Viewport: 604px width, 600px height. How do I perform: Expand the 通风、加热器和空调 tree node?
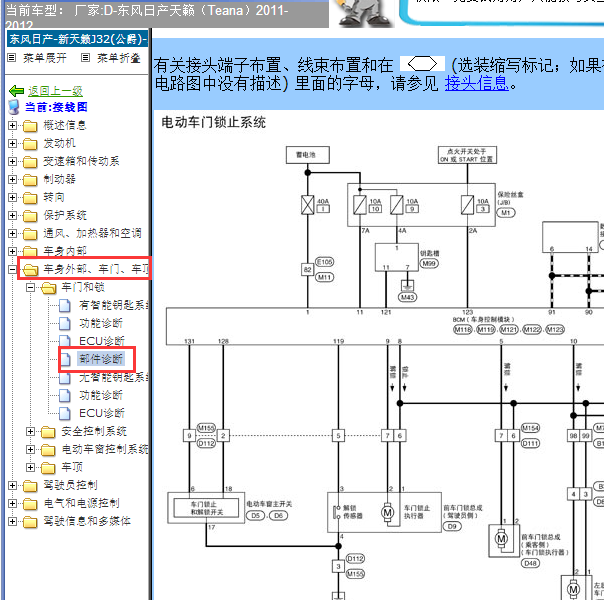coord(12,233)
